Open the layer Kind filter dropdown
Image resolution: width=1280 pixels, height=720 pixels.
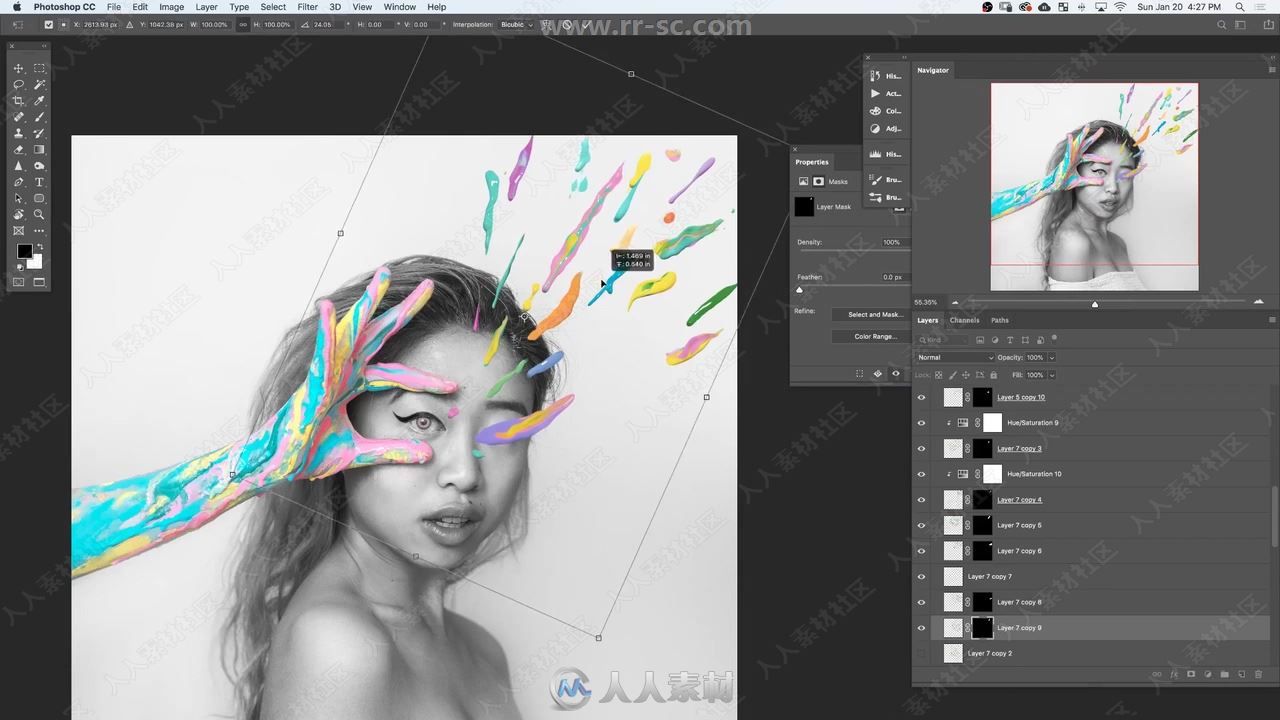[943, 340]
